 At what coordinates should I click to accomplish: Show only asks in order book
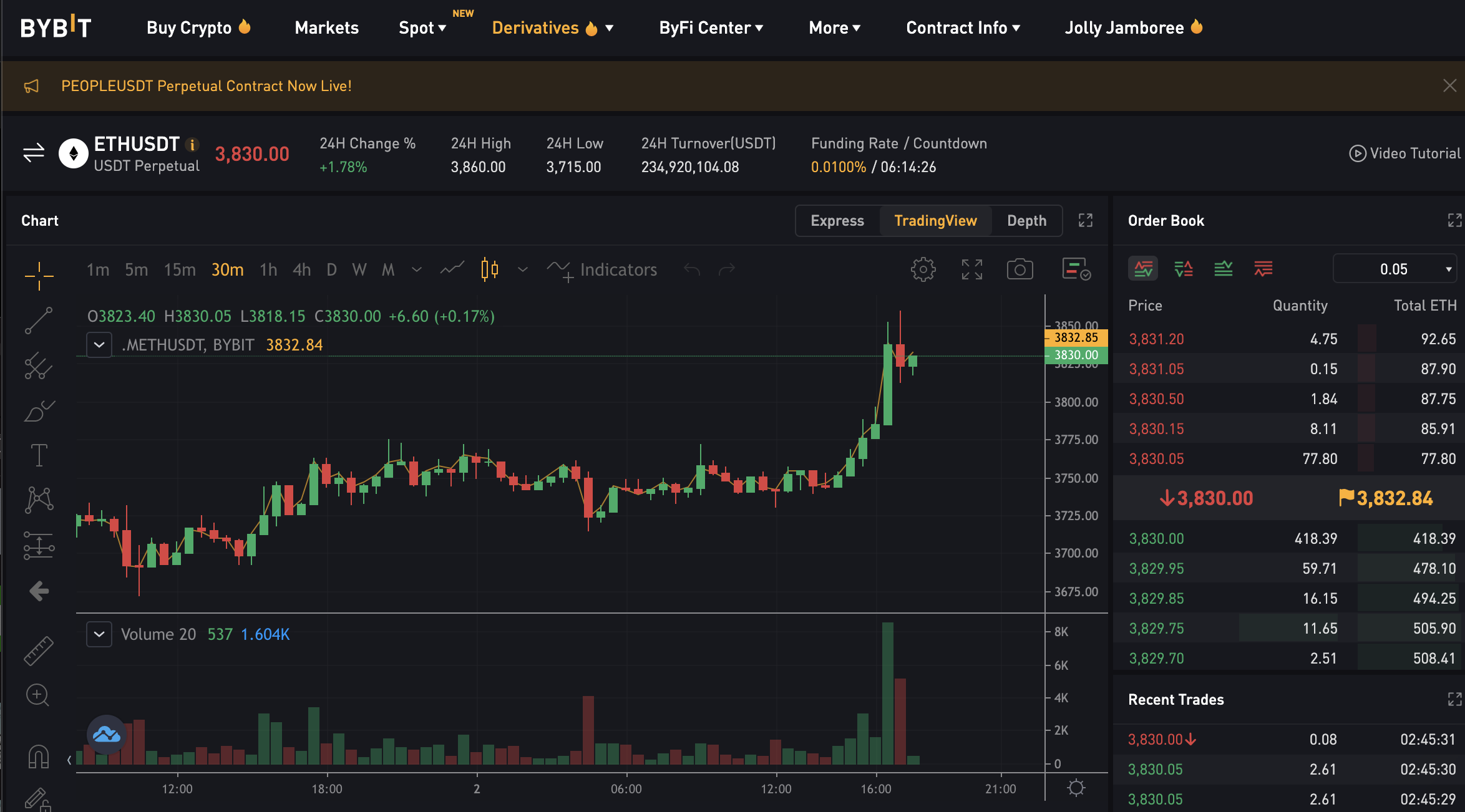[x=1263, y=269]
